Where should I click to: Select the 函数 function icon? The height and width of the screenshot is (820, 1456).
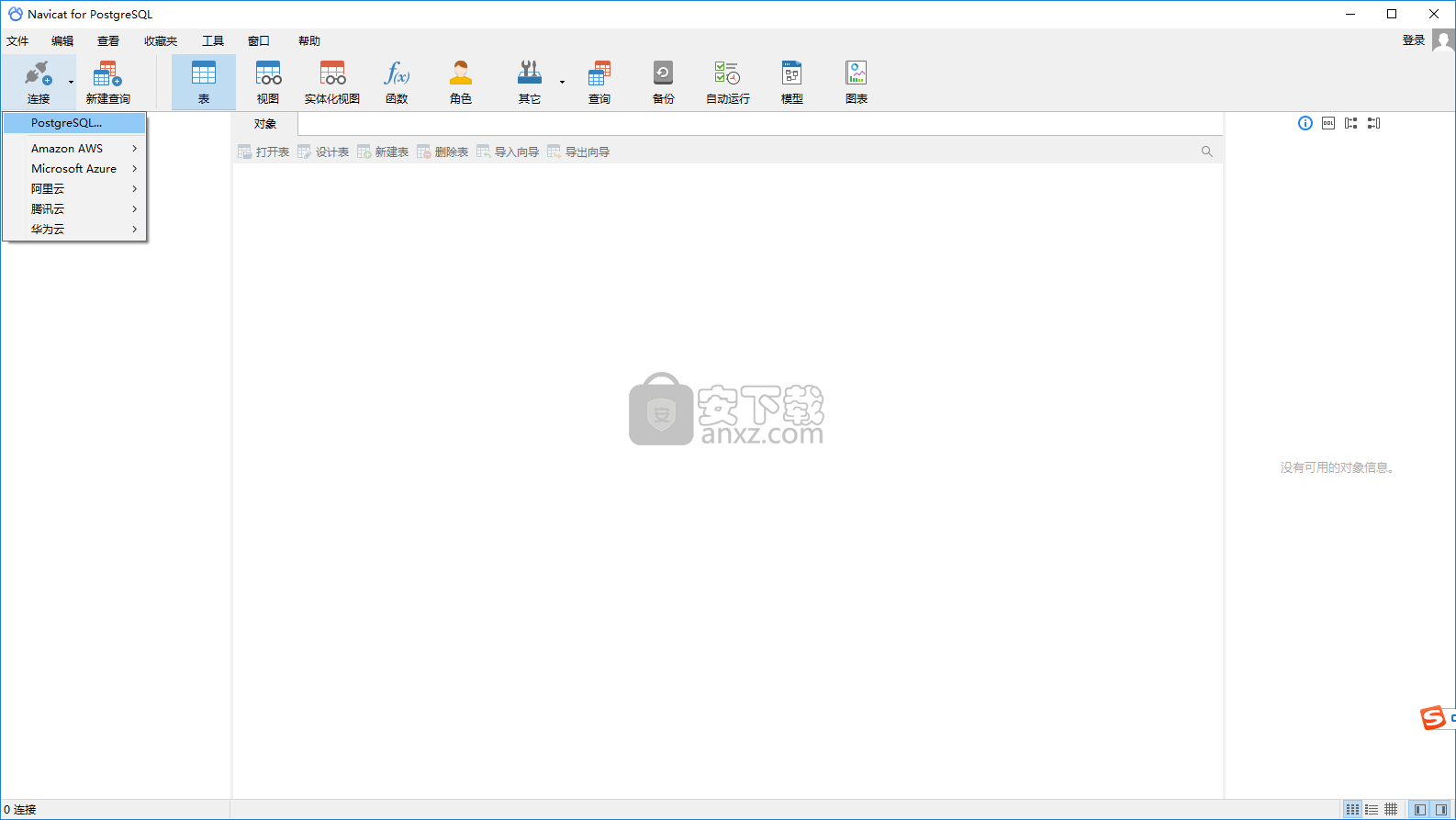(397, 73)
